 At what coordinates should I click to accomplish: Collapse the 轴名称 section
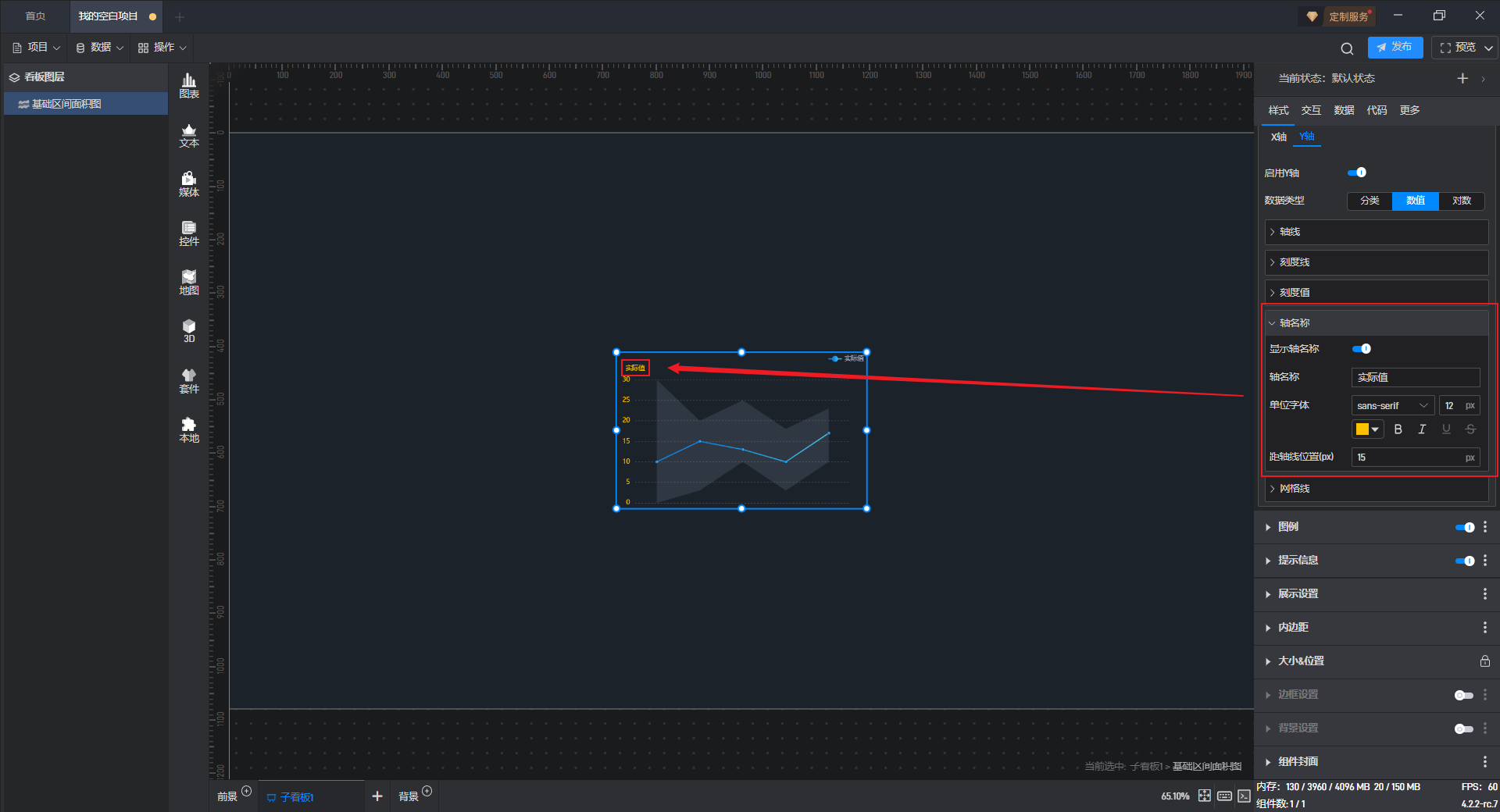pos(1377,323)
